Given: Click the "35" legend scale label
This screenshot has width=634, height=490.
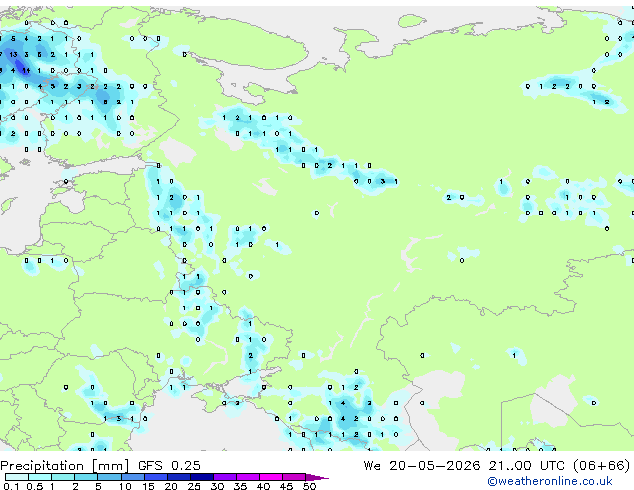Looking at the screenshot, I should [240, 486].
